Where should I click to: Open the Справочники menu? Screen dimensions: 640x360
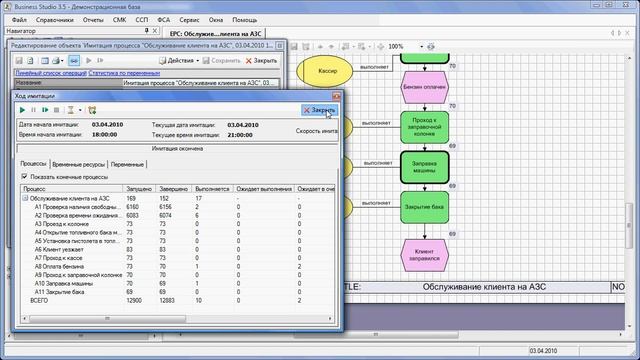coord(55,20)
